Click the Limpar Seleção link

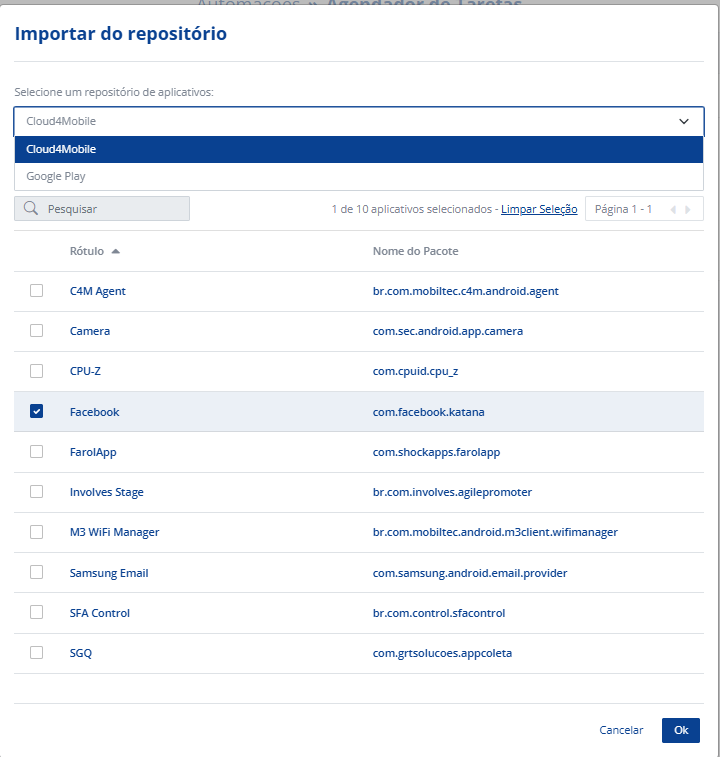click(539, 209)
